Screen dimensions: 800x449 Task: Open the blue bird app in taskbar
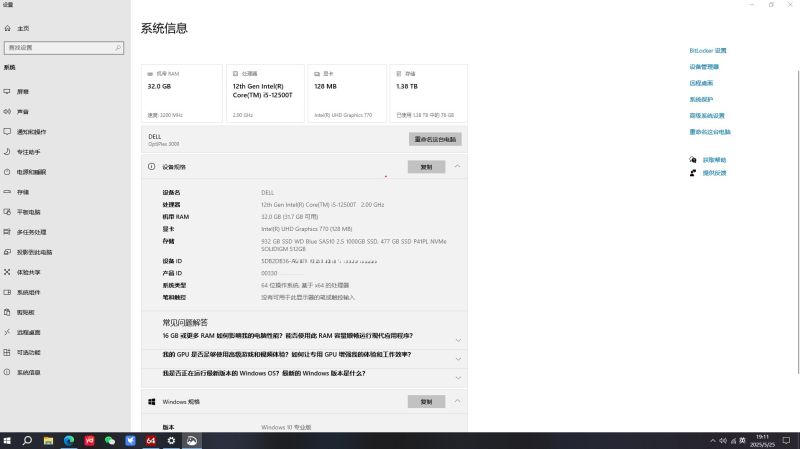tap(131, 440)
